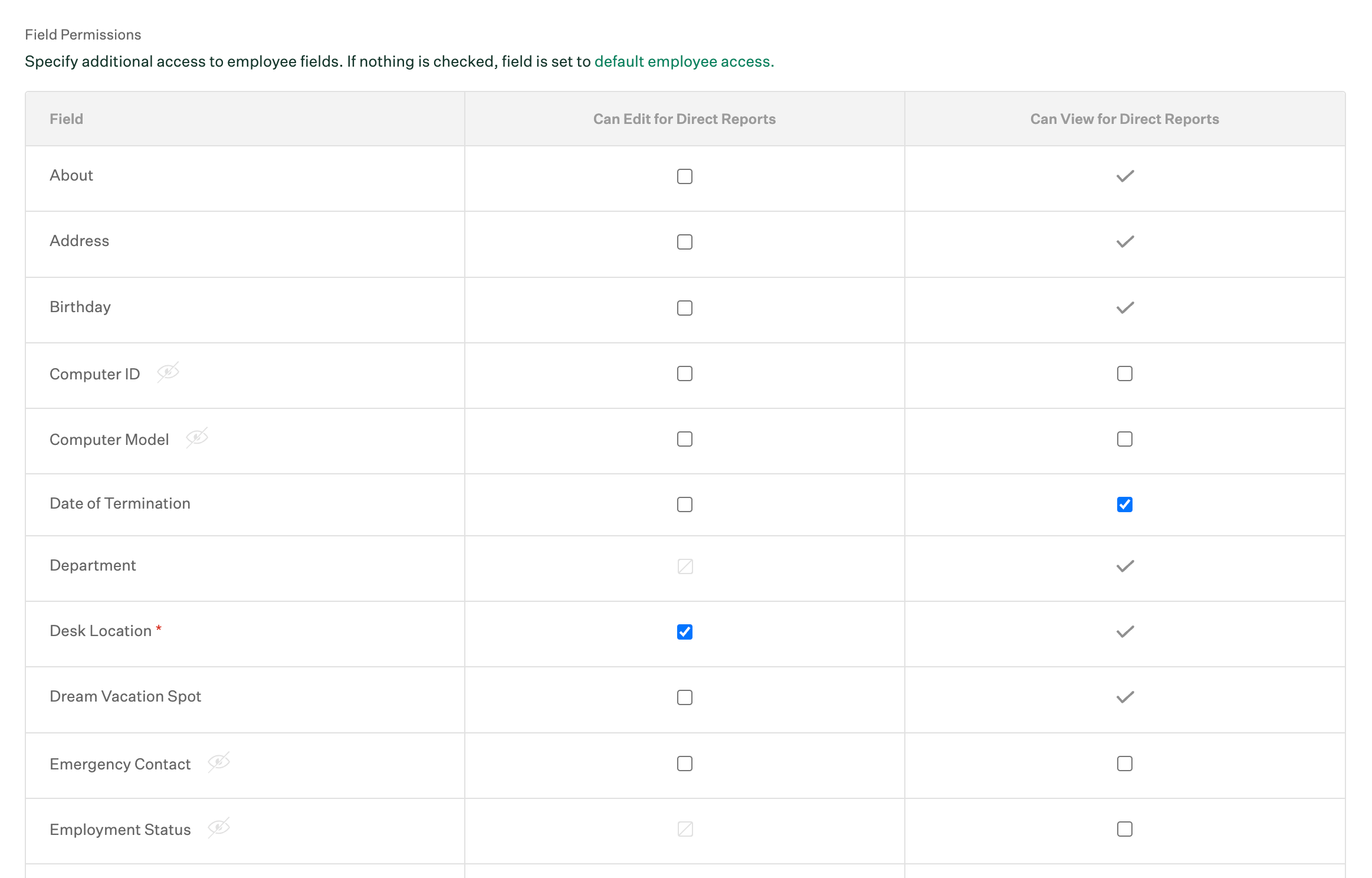Click Can View for Direct Reports header

[1124, 119]
